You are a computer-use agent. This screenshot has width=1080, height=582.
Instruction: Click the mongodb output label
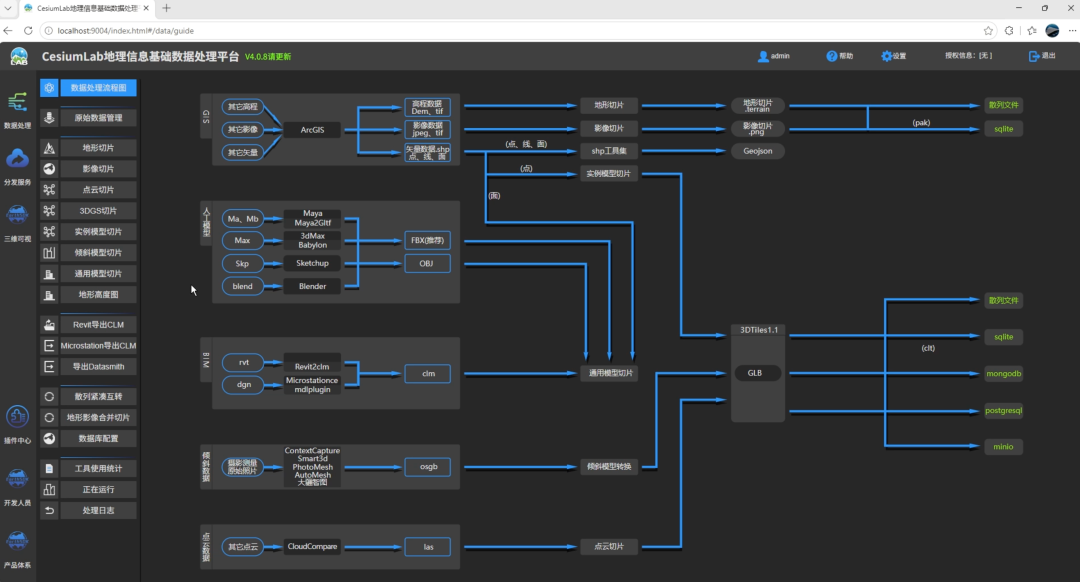[x=1004, y=373]
